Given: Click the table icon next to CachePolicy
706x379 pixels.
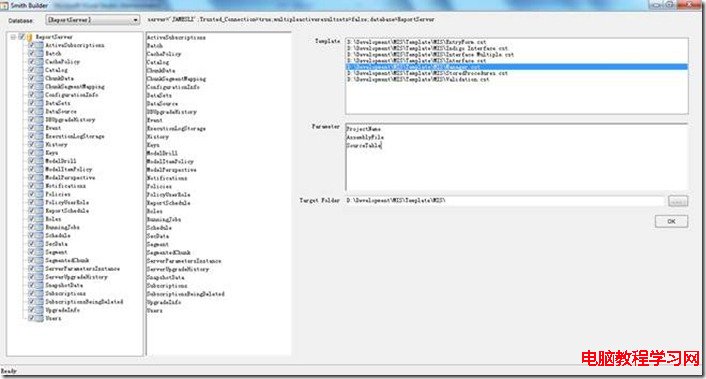Looking at the screenshot, I should click(39, 62).
